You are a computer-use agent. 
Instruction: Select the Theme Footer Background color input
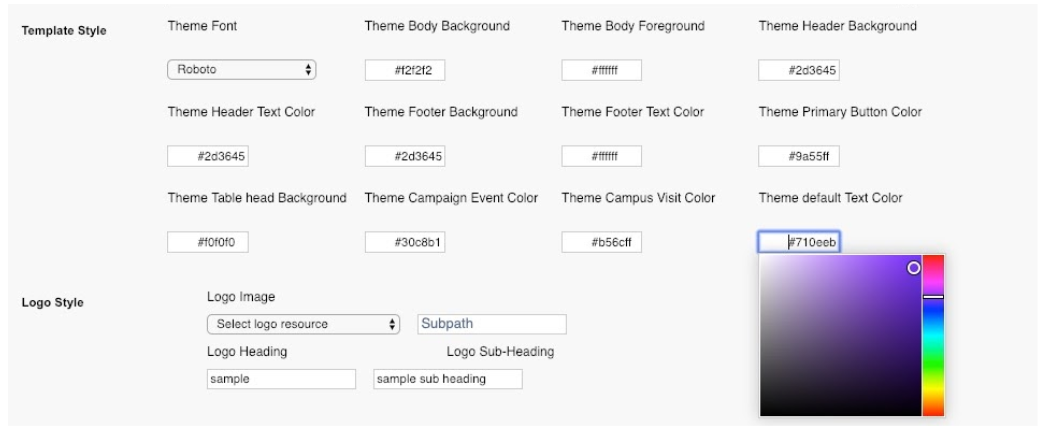coord(404,156)
